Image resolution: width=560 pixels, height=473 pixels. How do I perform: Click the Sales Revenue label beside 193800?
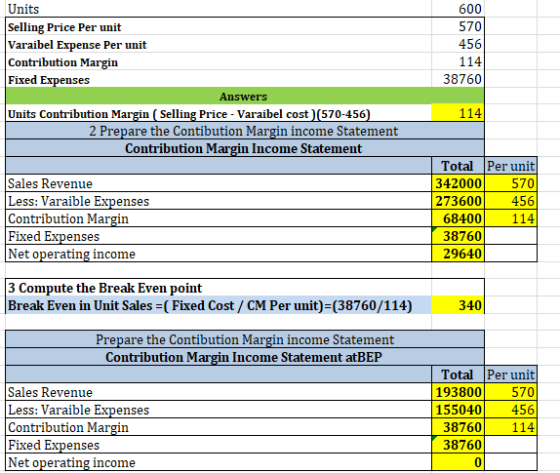50,392
